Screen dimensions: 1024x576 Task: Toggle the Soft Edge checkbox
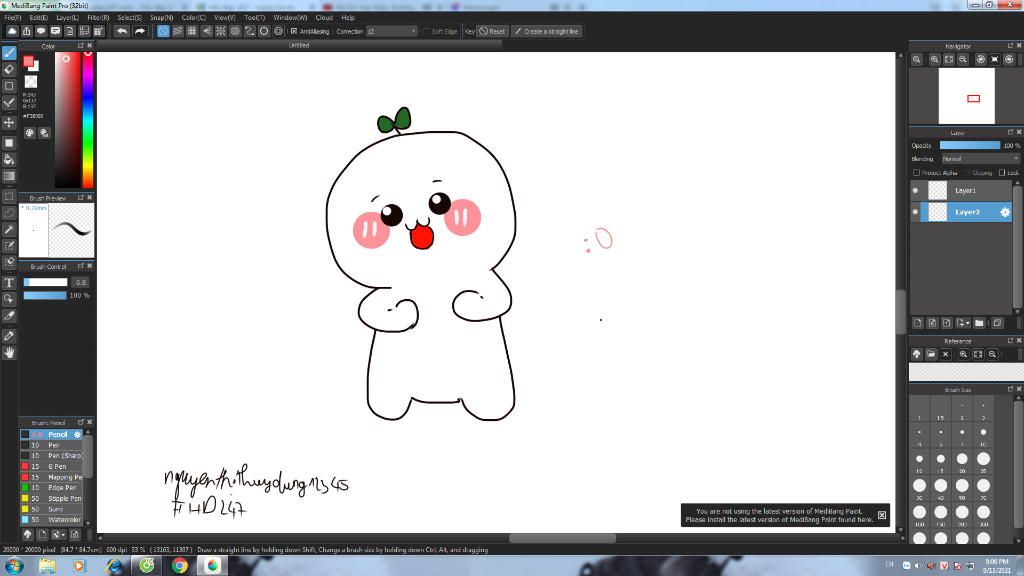pos(426,31)
